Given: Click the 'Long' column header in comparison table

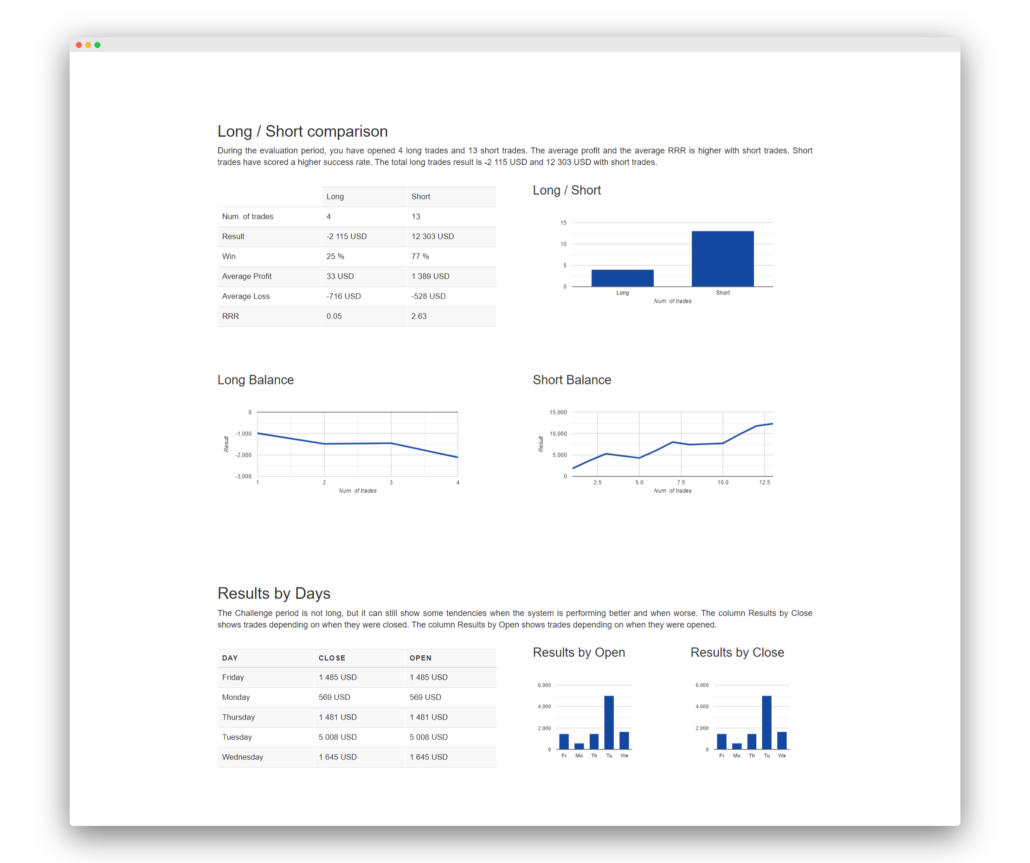Looking at the screenshot, I should click(335, 196).
